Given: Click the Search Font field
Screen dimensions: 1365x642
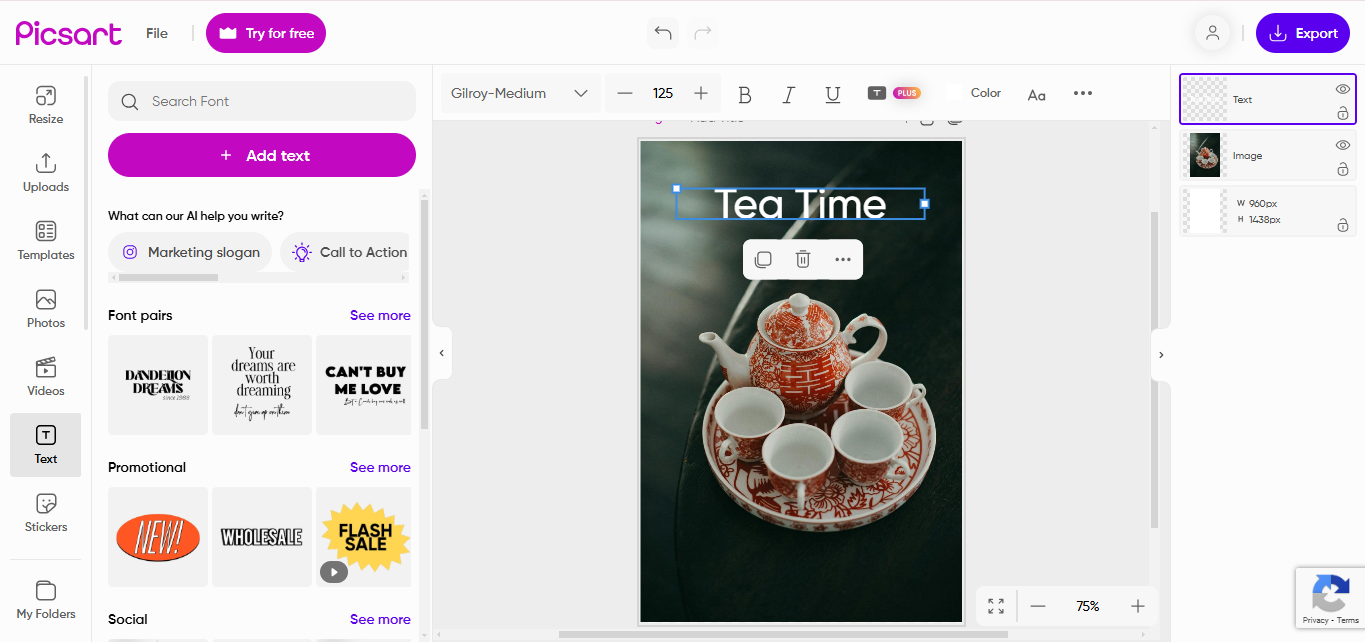Looking at the screenshot, I should point(262,101).
